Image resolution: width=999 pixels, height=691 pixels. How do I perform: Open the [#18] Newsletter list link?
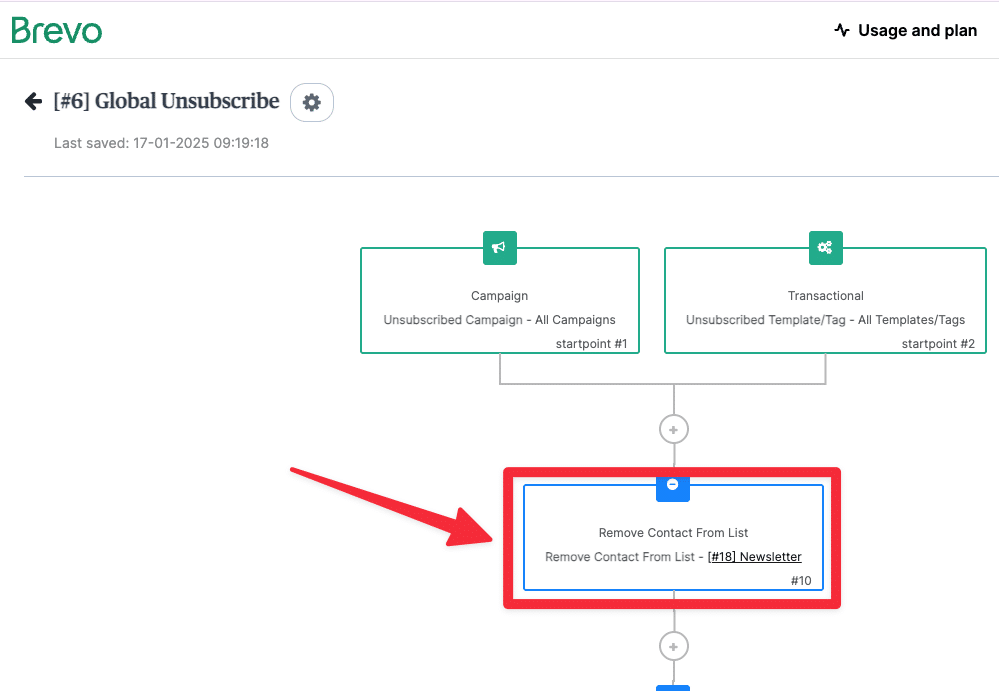(754, 557)
